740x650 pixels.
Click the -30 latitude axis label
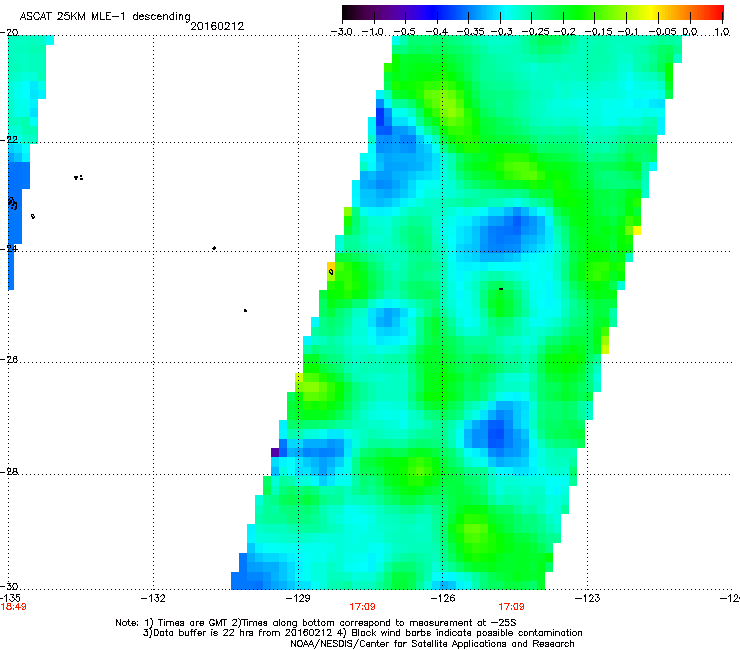[10, 586]
